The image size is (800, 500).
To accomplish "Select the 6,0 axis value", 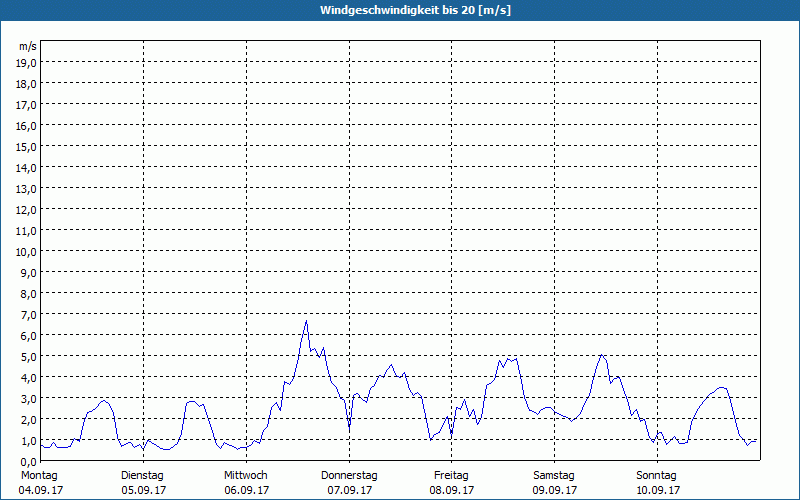I will [30, 336].
